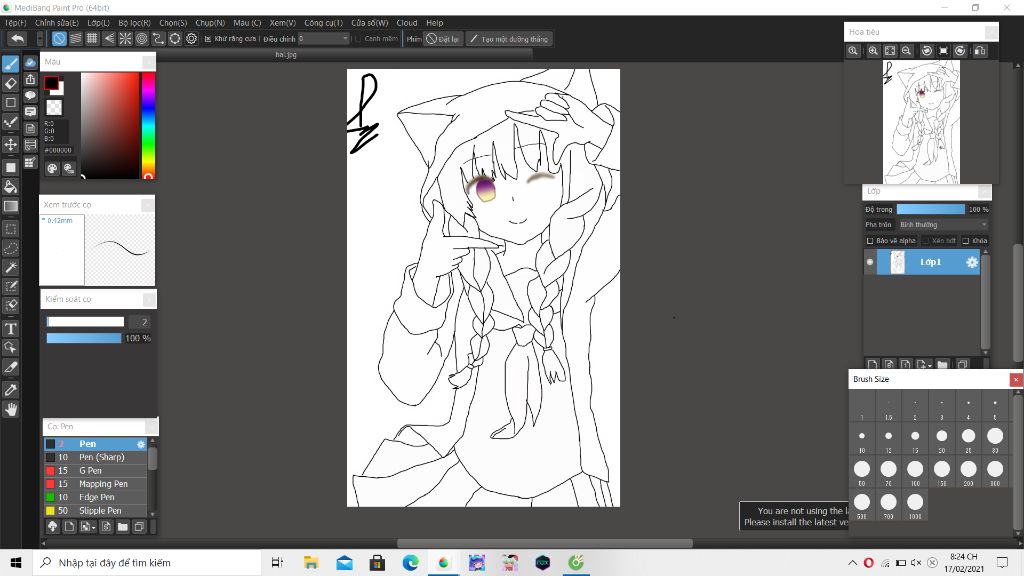Click the brush size slider bar
The image size is (1024, 576).
tap(85, 321)
